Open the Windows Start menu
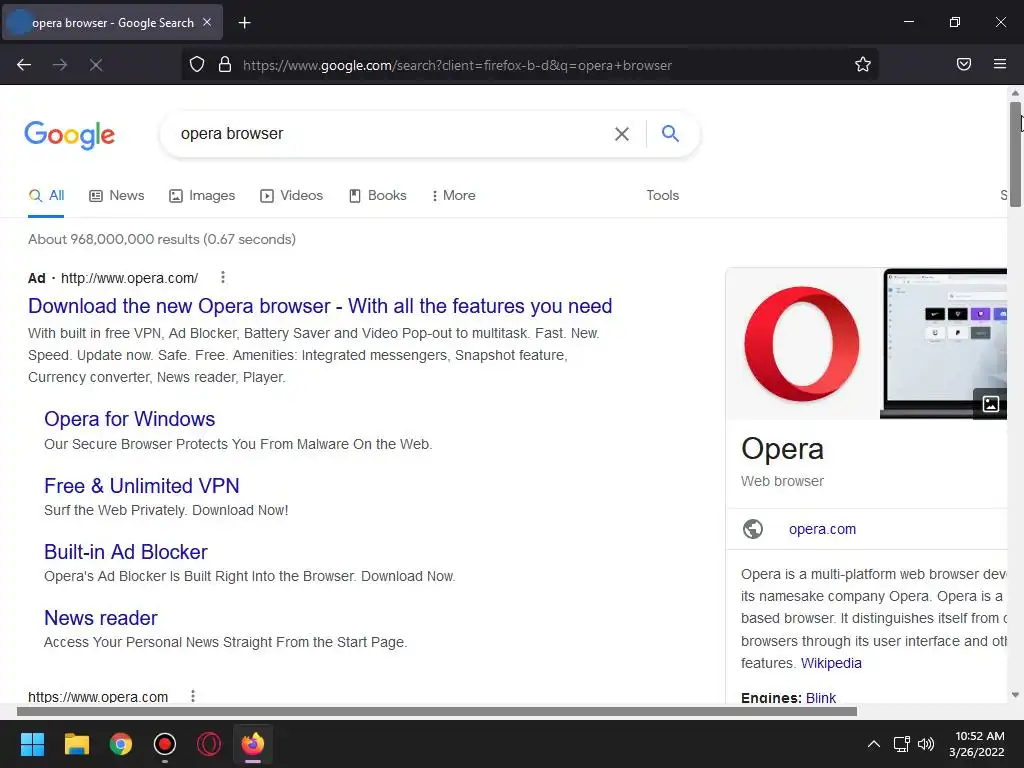 (x=32, y=744)
